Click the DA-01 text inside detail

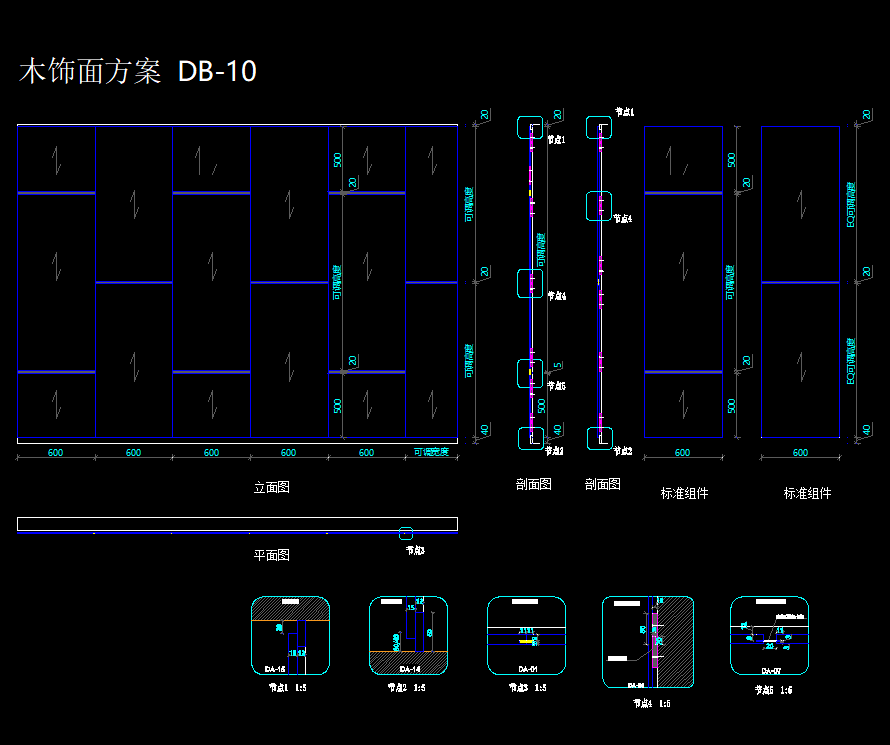coord(528,670)
